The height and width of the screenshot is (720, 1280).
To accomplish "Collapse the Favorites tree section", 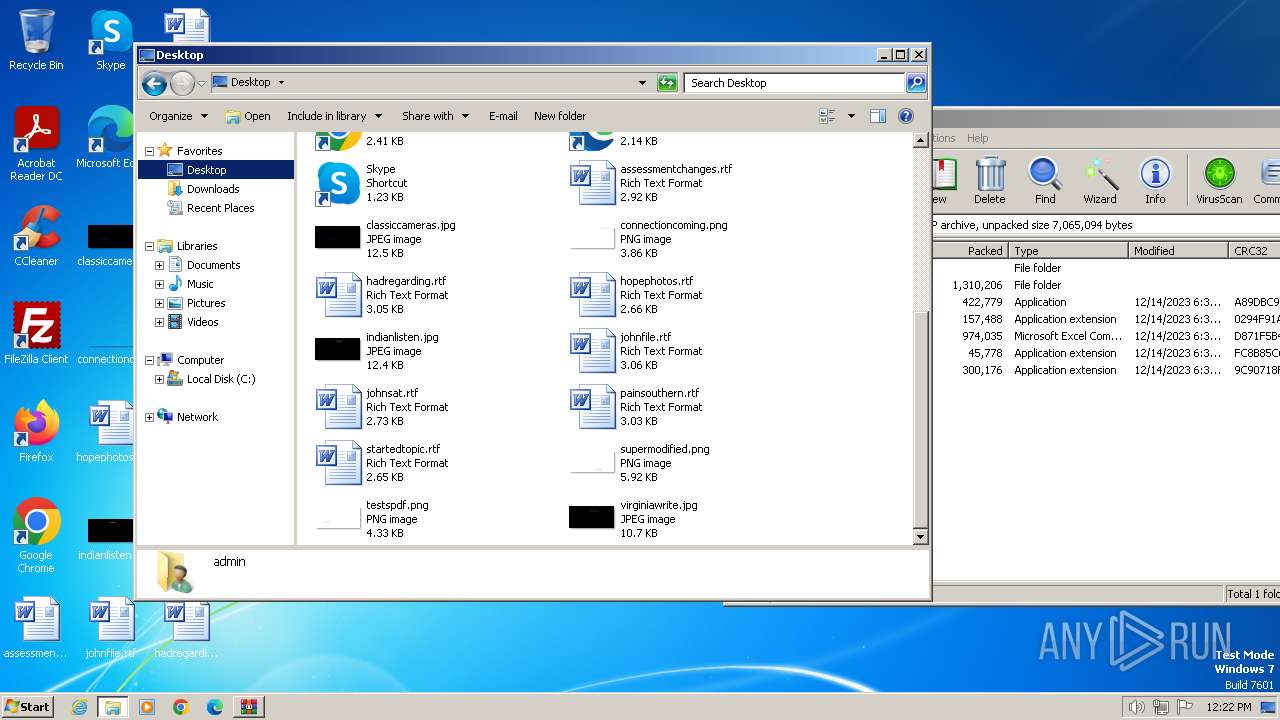I will point(149,151).
